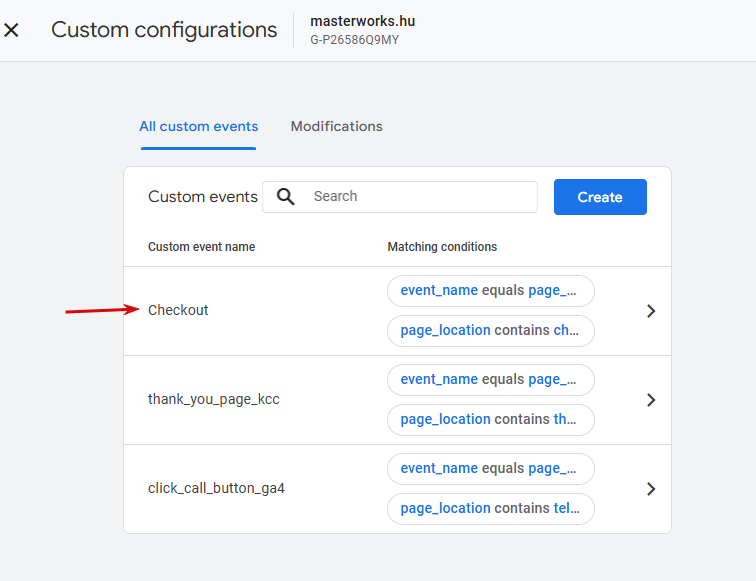Screen dimensions: 756x581
Task: Focus the custom events Search field
Action: click(x=400, y=197)
